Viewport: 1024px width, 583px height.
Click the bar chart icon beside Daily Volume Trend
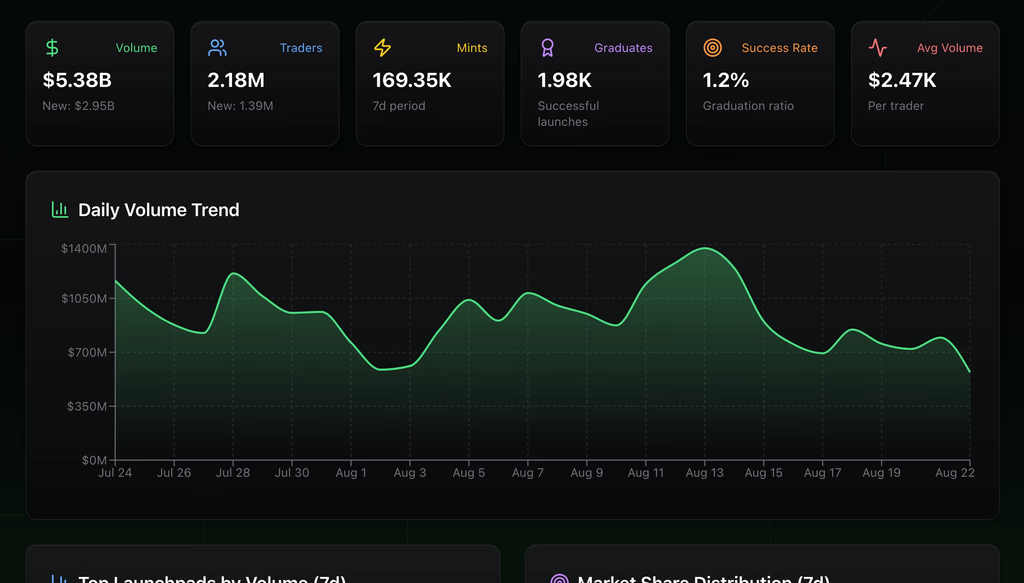(x=60, y=210)
